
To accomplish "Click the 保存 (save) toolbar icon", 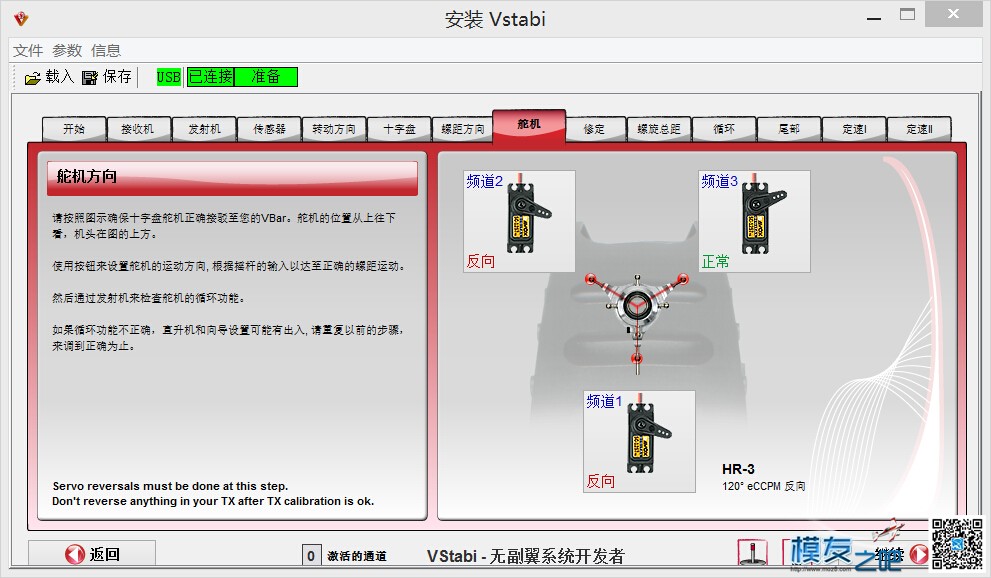I will coord(90,78).
